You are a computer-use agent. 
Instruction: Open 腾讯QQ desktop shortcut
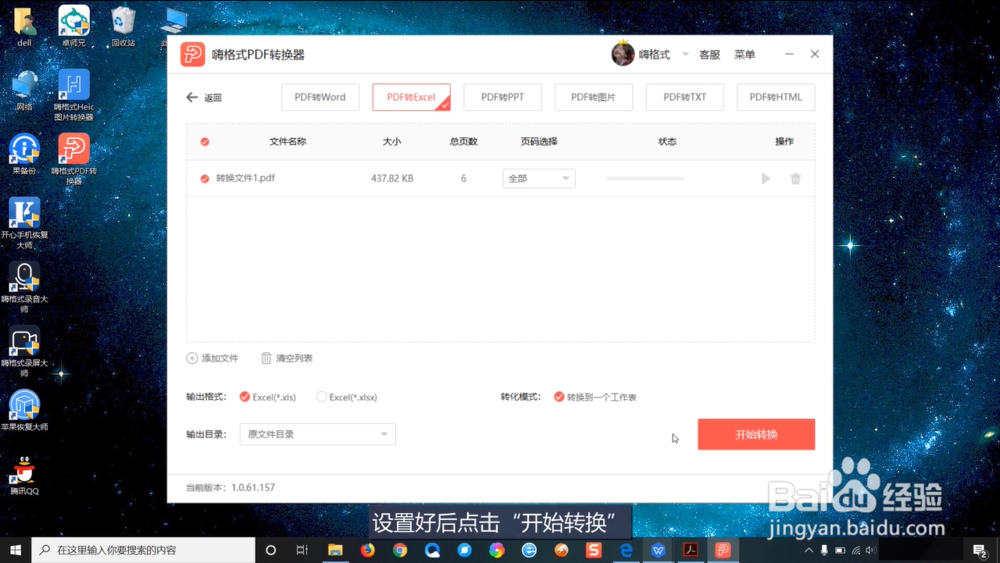tap(24, 475)
